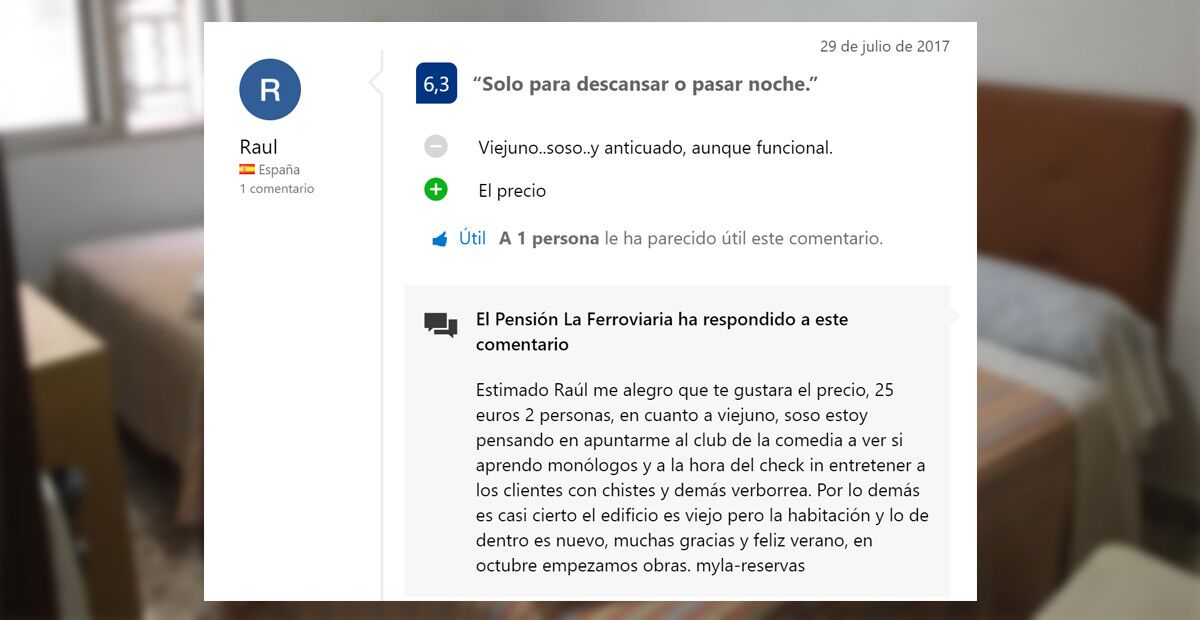Open Raul's 1 comentario link
This screenshot has height=620, width=1200.
(277, 188)
